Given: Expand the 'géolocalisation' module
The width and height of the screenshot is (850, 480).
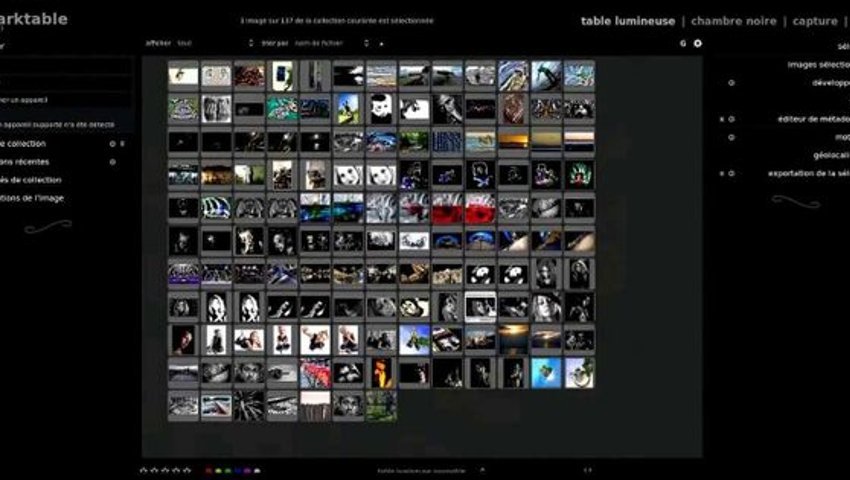Looking at the screenshot, I should (x=831, y=155).
